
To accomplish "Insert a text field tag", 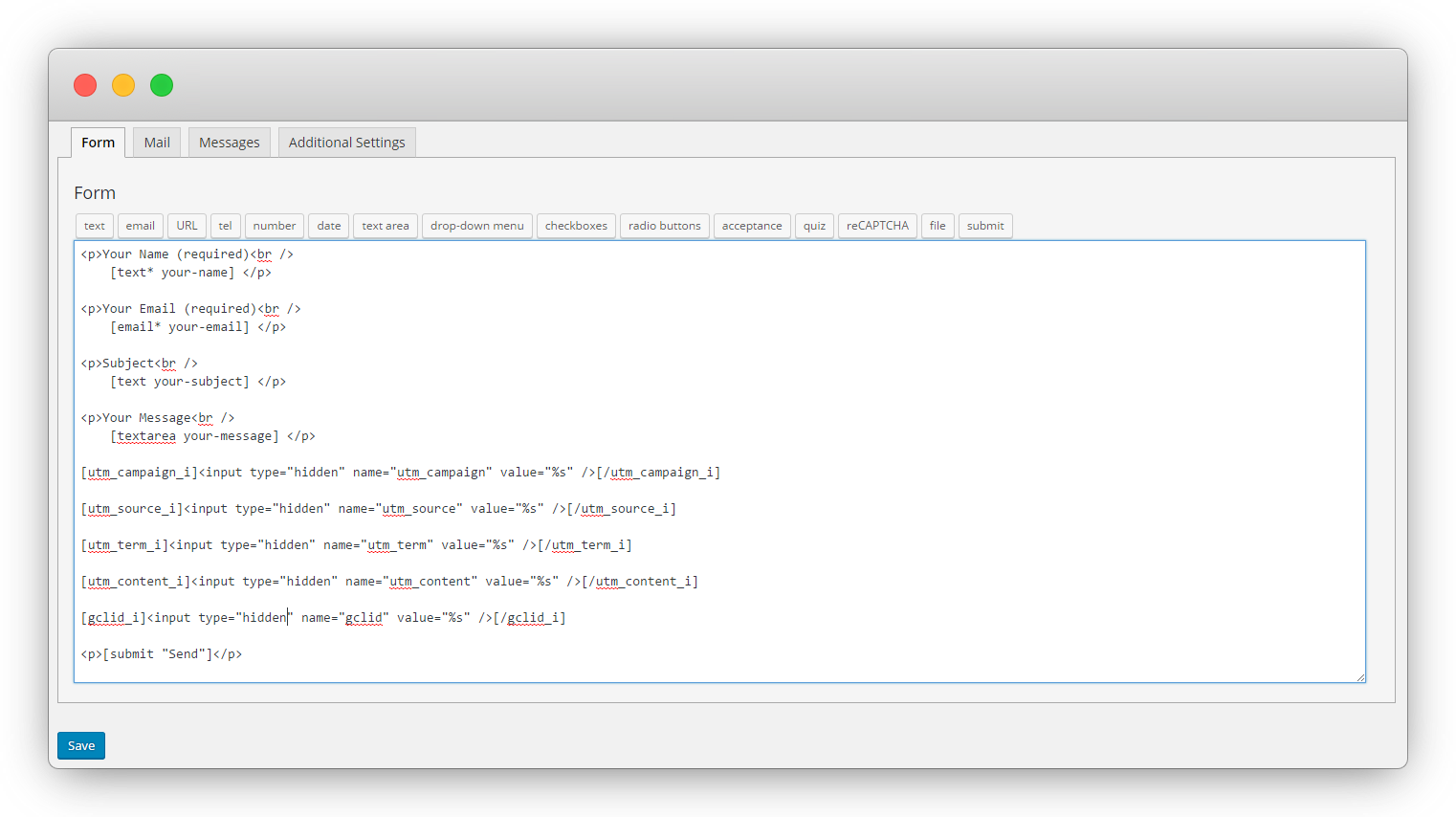I will pos(95,226).
